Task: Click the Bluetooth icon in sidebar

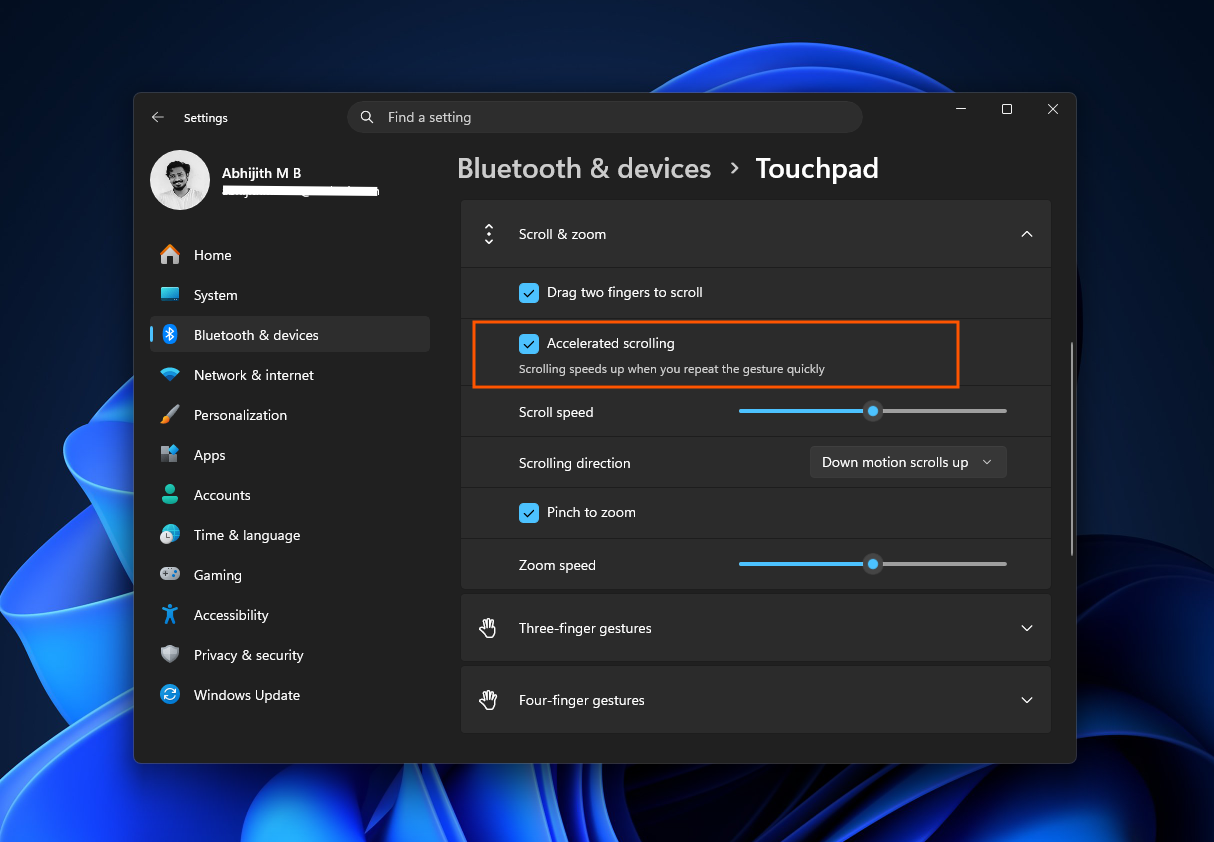Action: coord(170,335)
